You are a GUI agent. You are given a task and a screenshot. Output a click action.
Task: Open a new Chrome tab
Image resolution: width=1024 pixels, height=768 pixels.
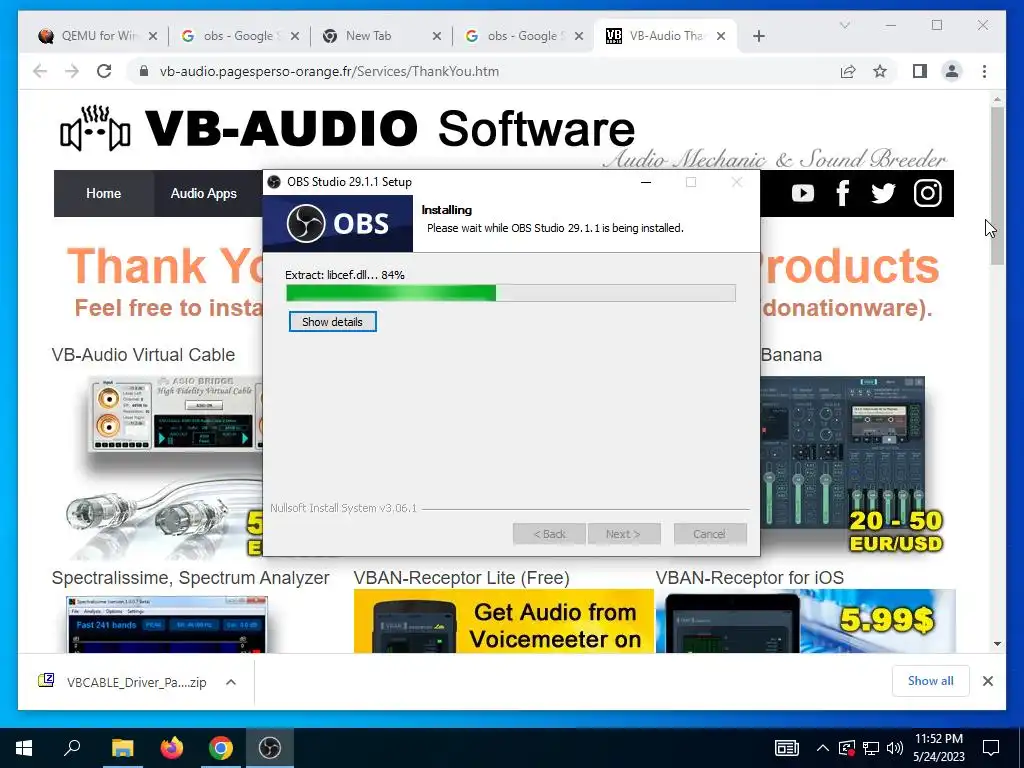coord(758,36)
